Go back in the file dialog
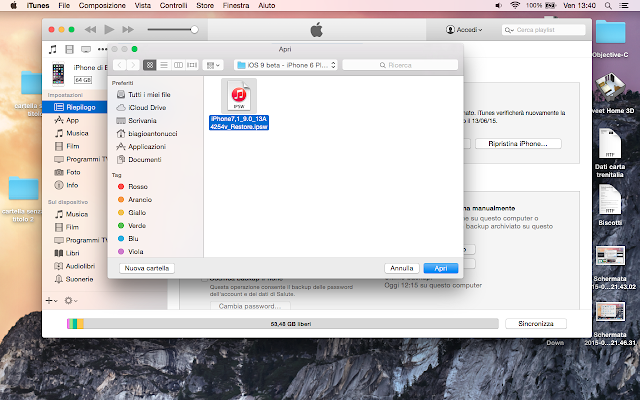640x400 pixels. point(120,65)
